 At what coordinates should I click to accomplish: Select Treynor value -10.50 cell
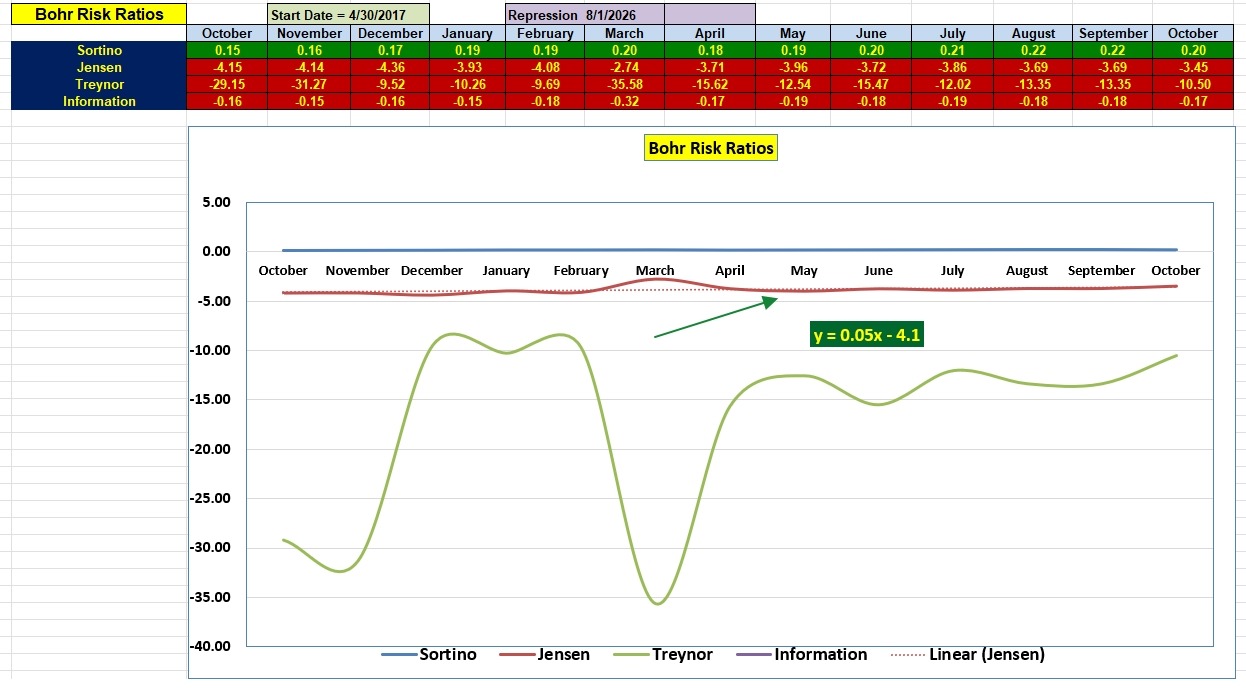1193,84
